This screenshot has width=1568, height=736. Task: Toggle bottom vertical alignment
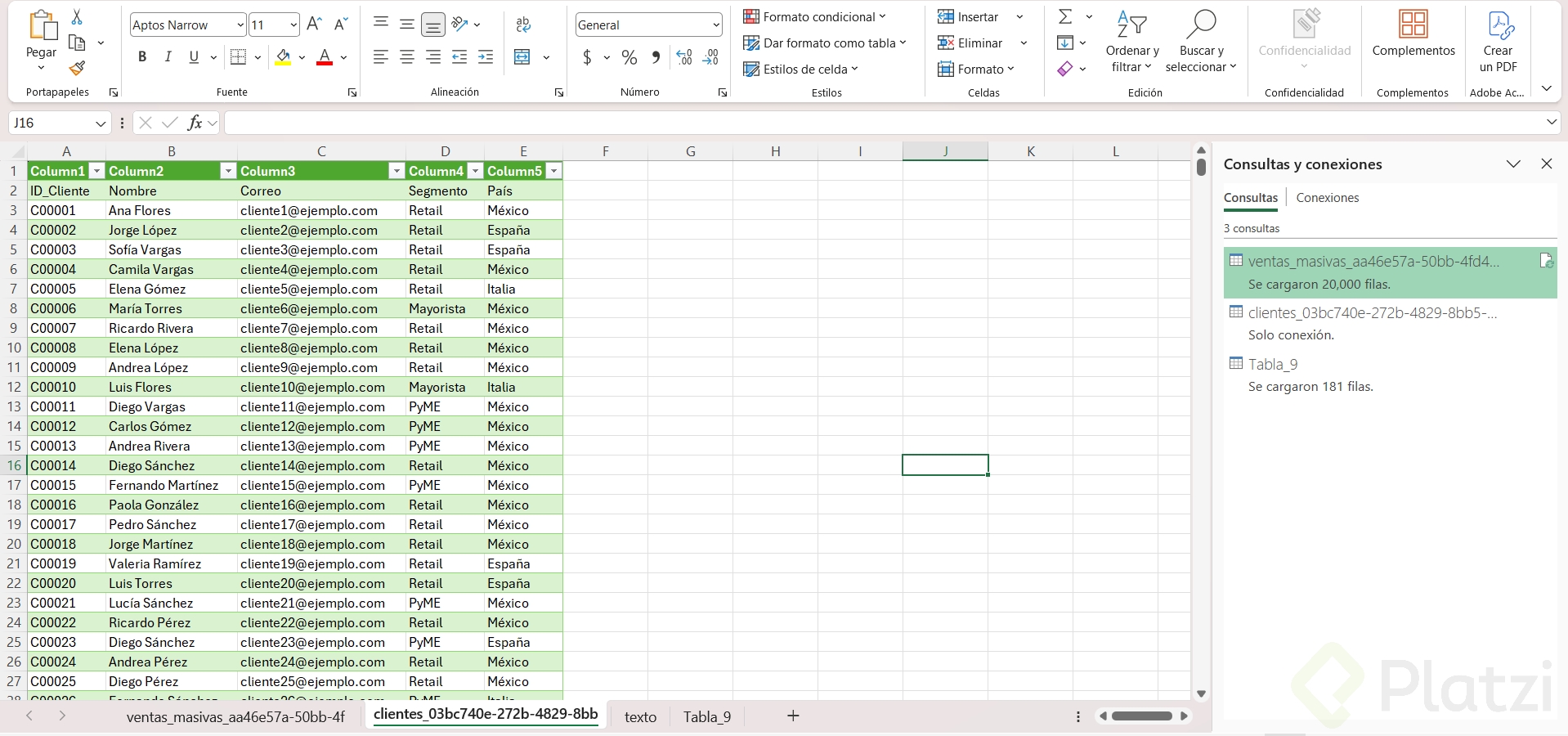tap(433, 25)
